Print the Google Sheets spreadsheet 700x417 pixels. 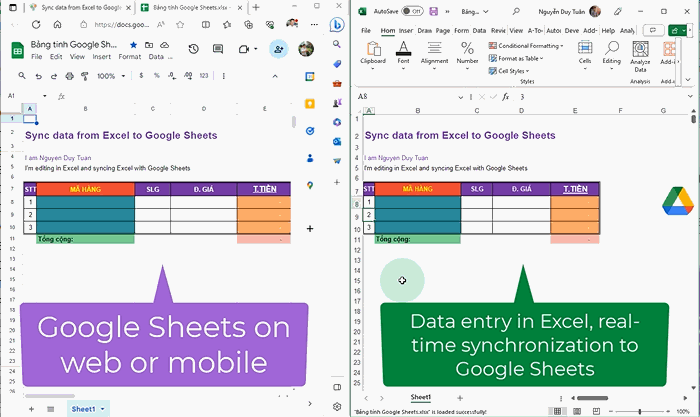pos(69,76)
